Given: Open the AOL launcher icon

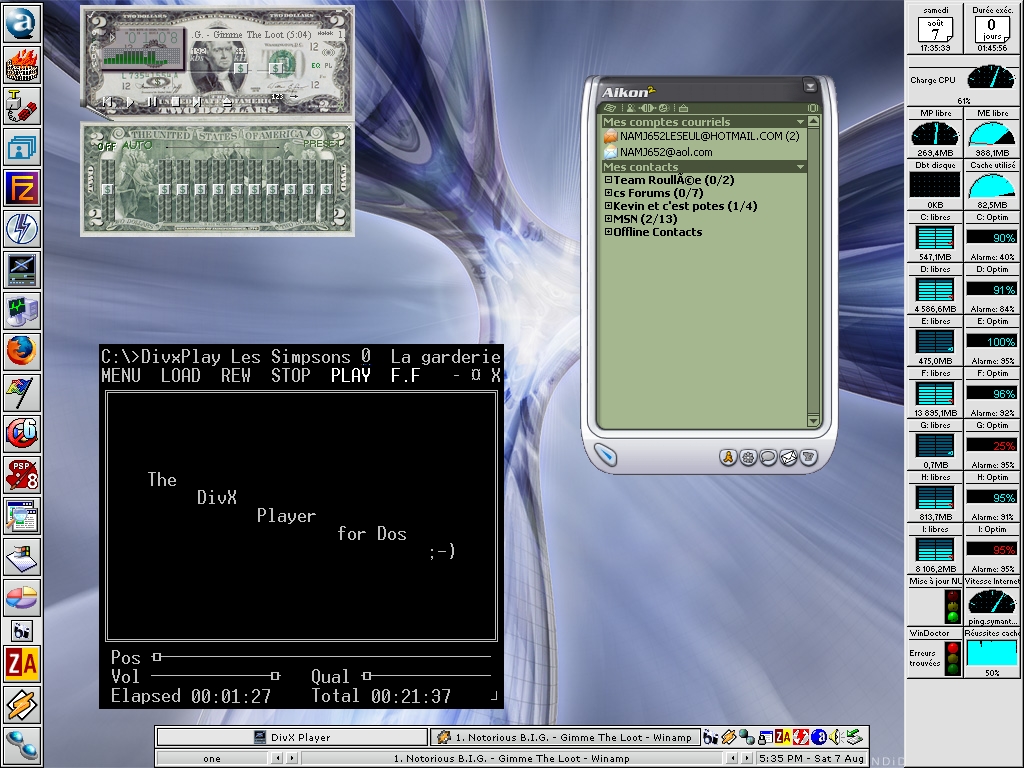Looking at the screenshot, I should [x=22, y=23].
